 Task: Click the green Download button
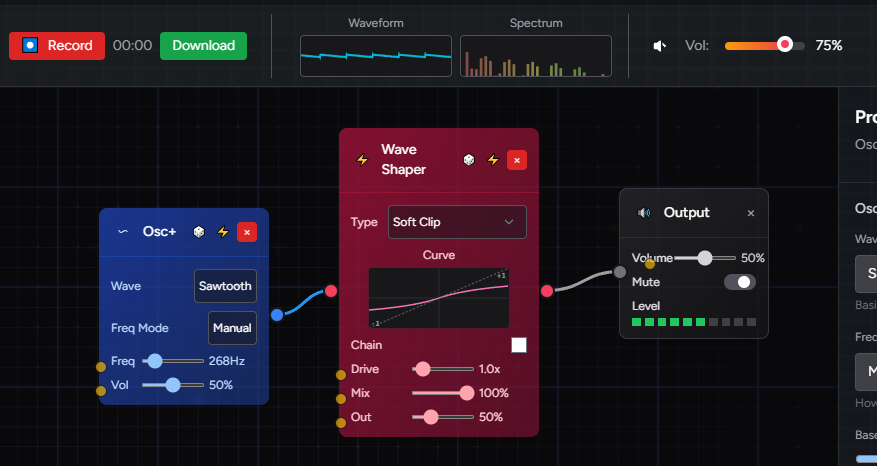[203, 46]
